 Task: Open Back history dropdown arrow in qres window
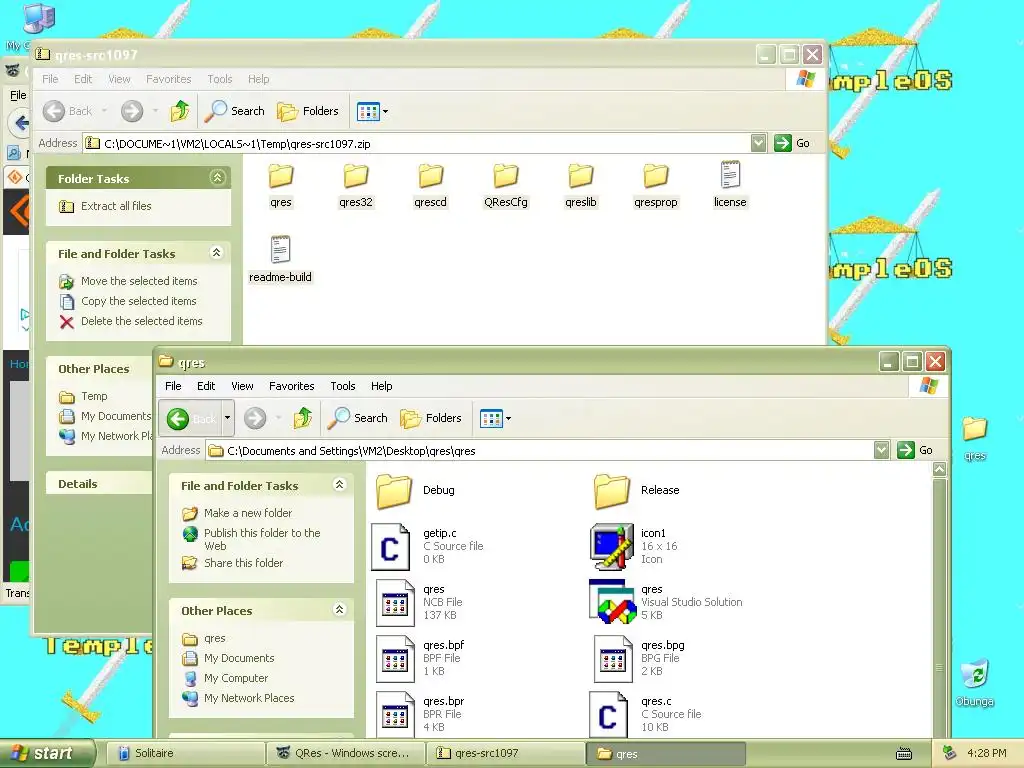click(x=227, y=418)
